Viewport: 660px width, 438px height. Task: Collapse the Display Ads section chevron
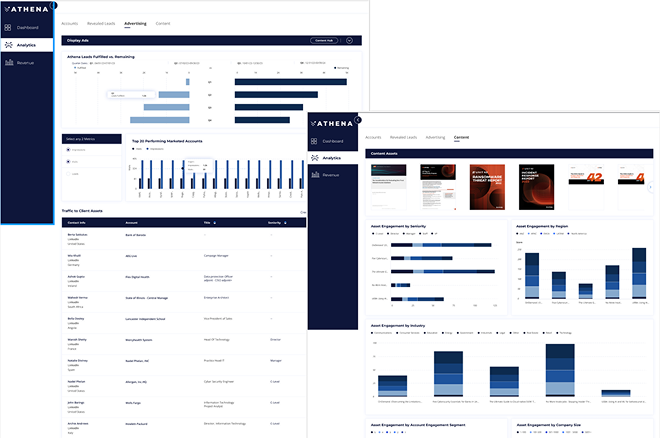click(349, 40)
